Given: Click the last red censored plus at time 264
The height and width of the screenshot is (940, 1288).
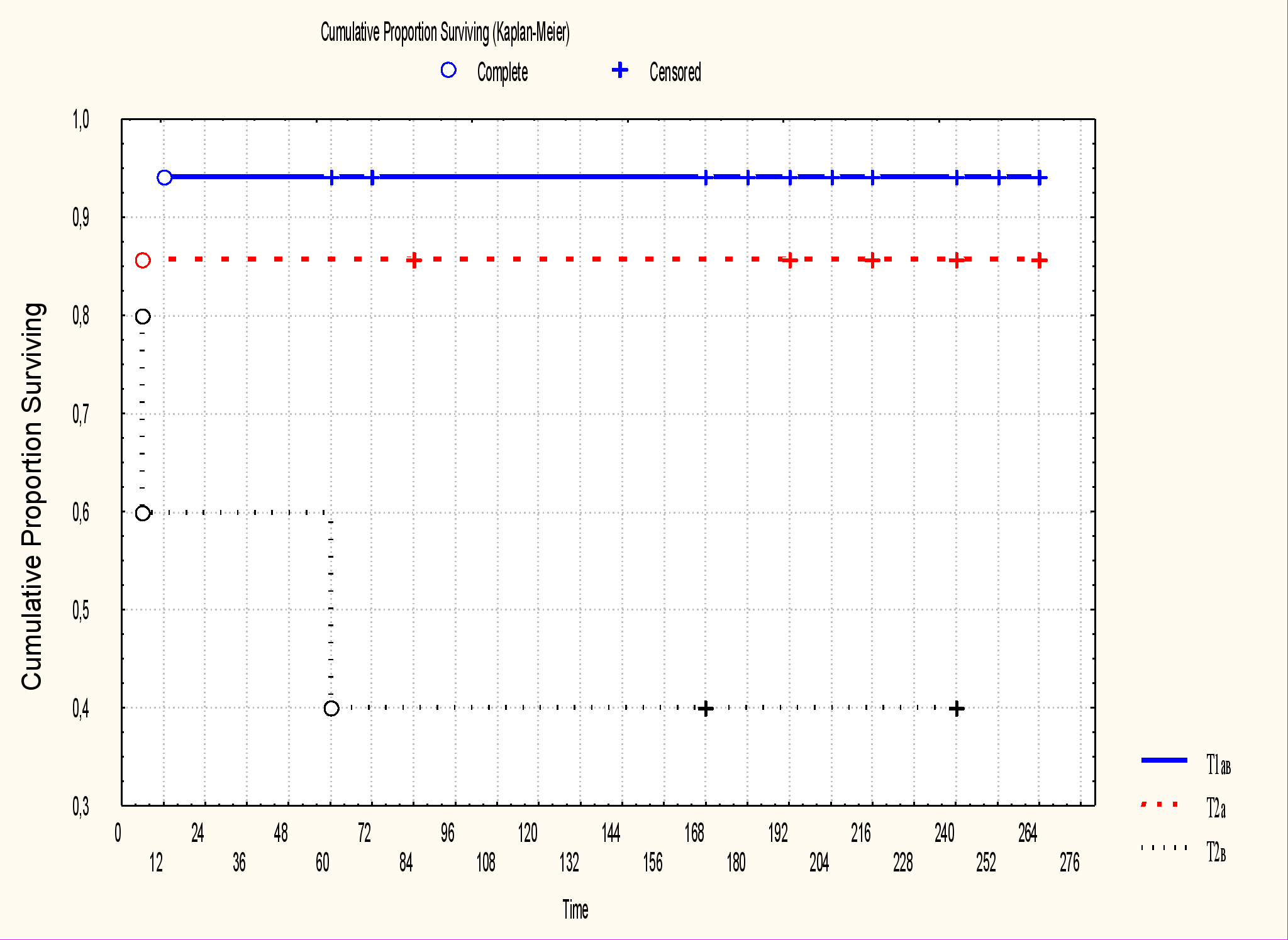Looking at the screenshot, I should coord(1040,260).
